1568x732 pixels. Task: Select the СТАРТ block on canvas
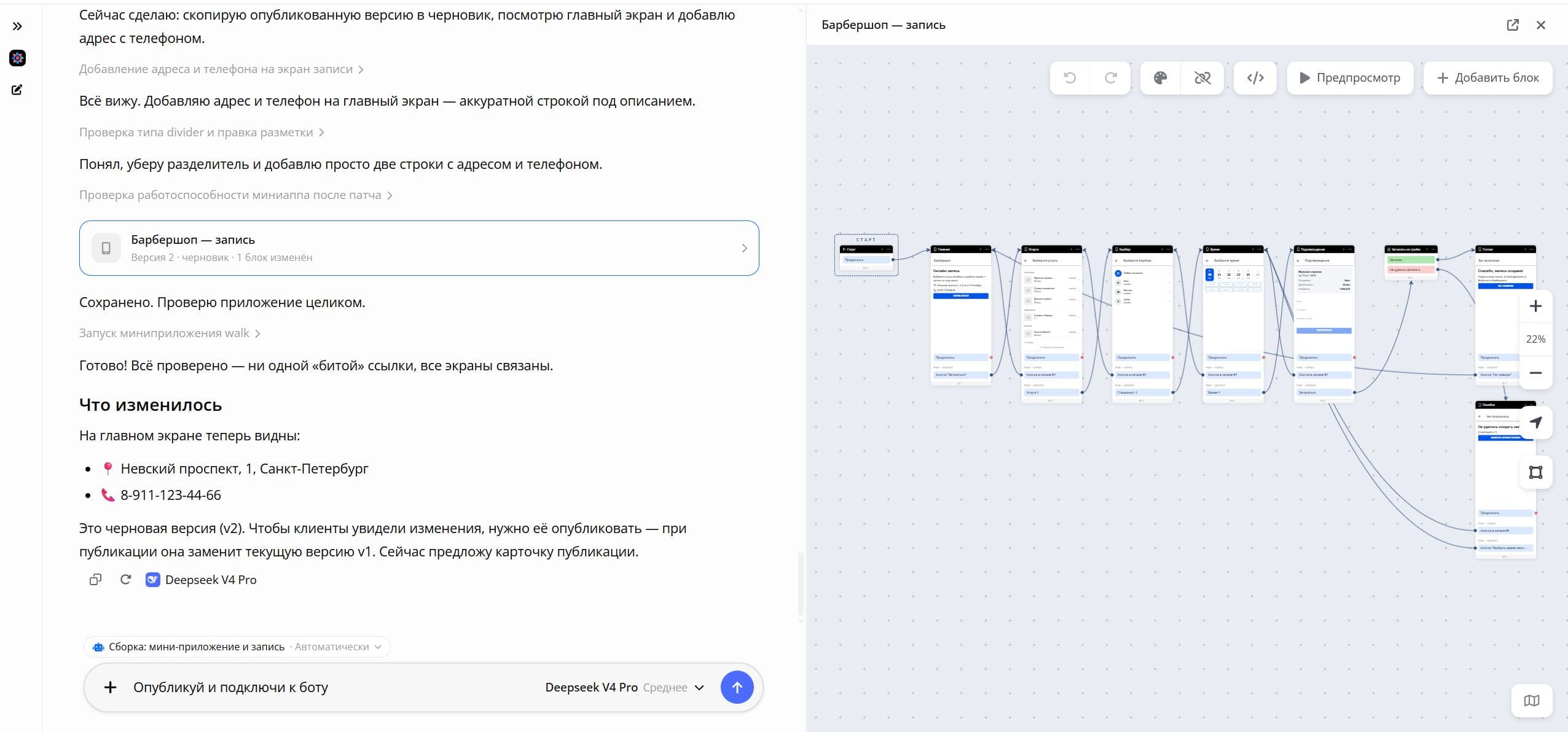coord(866,255)
